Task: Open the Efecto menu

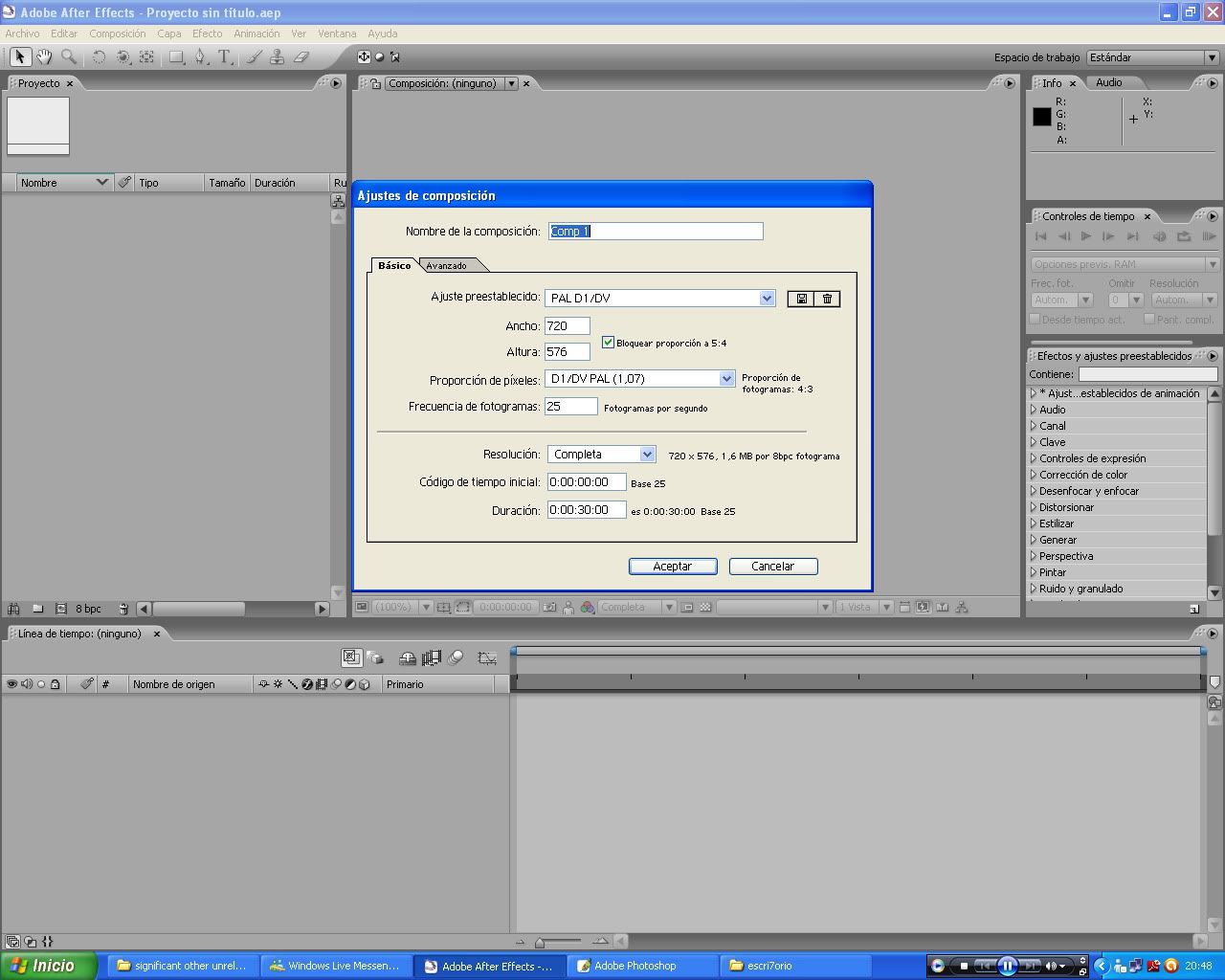Action: [207, 33]
